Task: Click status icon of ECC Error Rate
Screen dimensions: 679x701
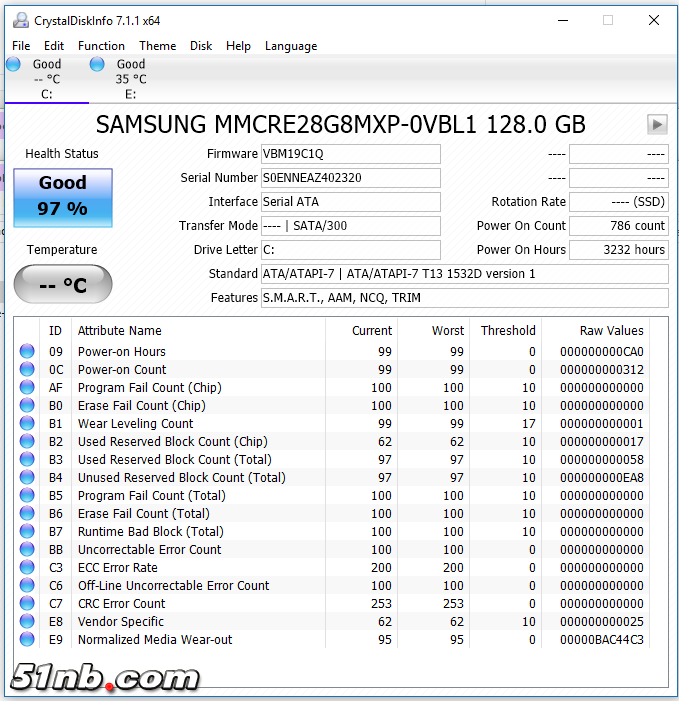Action: point(27,567)
